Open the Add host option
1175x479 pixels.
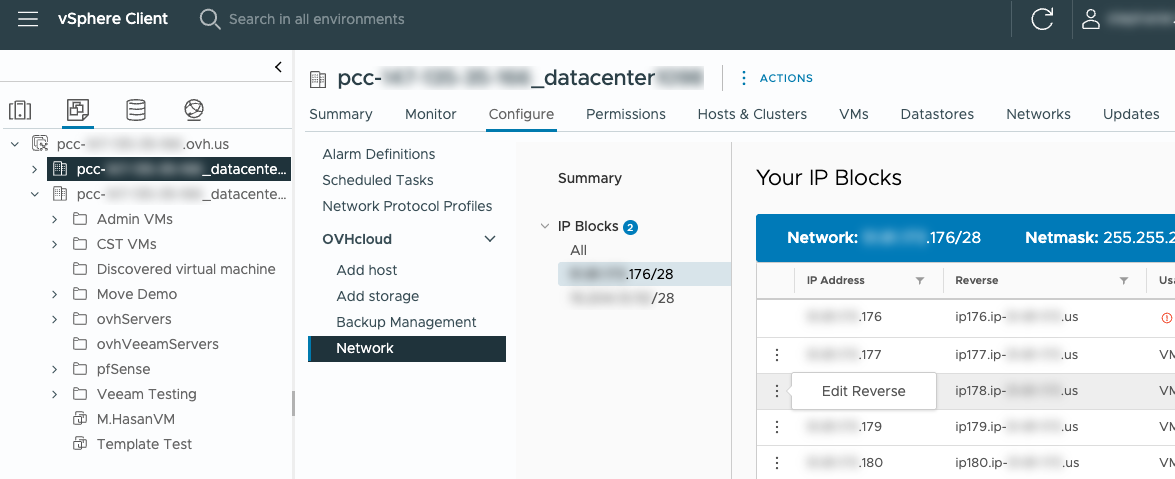[x=367, y=270]
